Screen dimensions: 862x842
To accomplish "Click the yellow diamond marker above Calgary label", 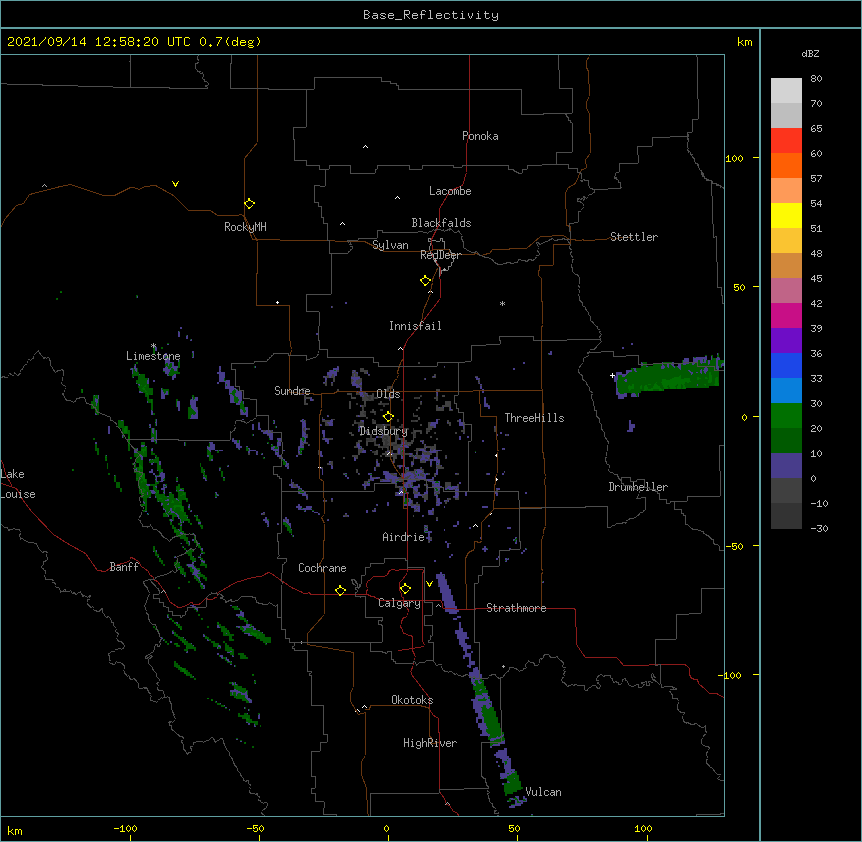I will (x=405, y=589).
